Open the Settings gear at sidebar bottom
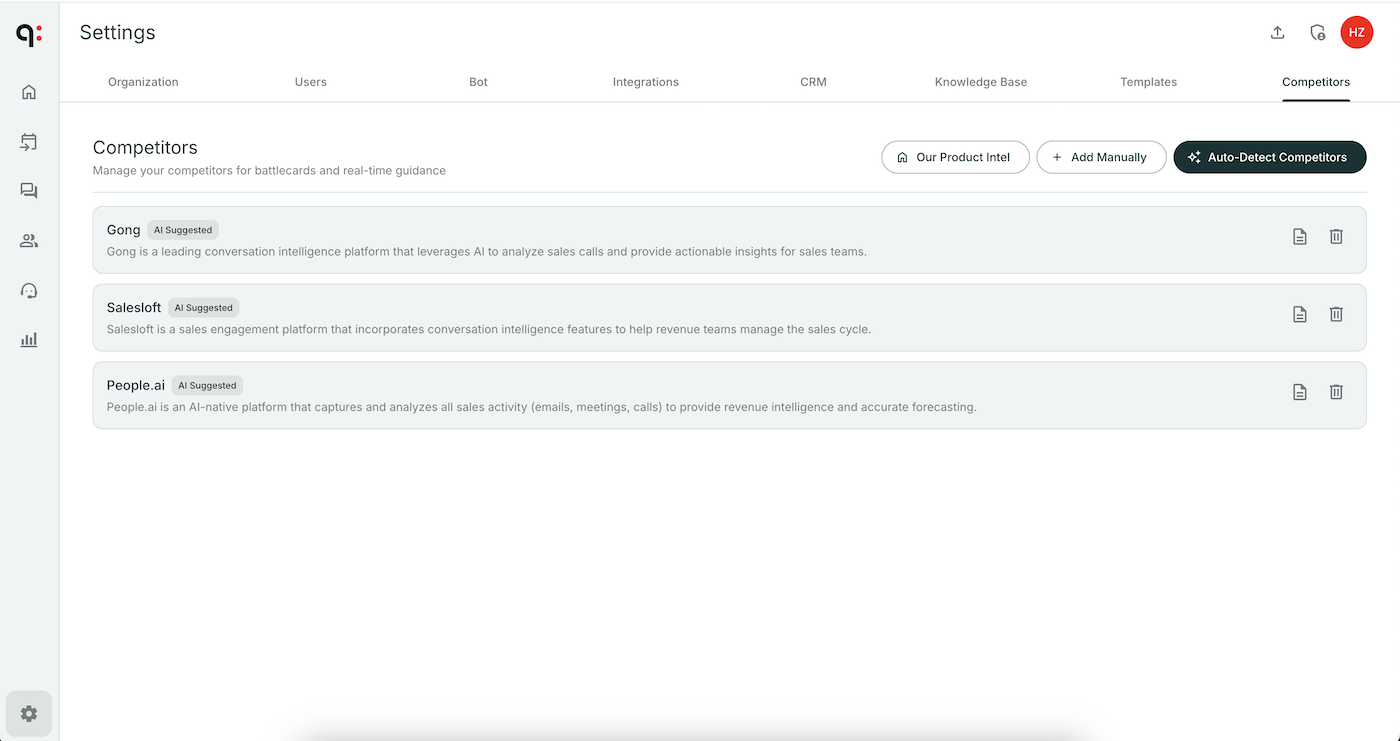The image size is (1400, 741). point(28,713)
